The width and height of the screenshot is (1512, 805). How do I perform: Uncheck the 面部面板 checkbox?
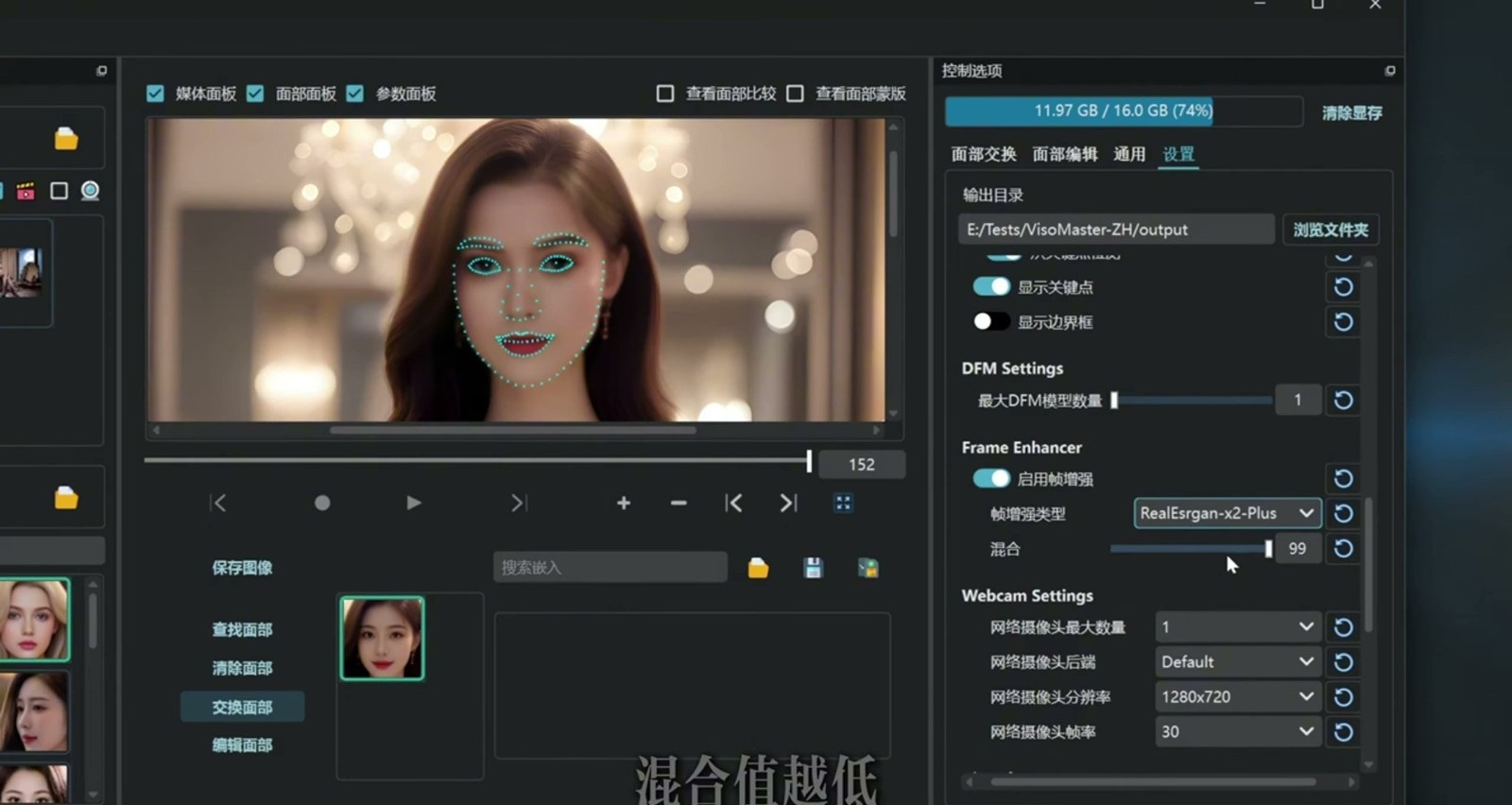[x=255, y=94]
